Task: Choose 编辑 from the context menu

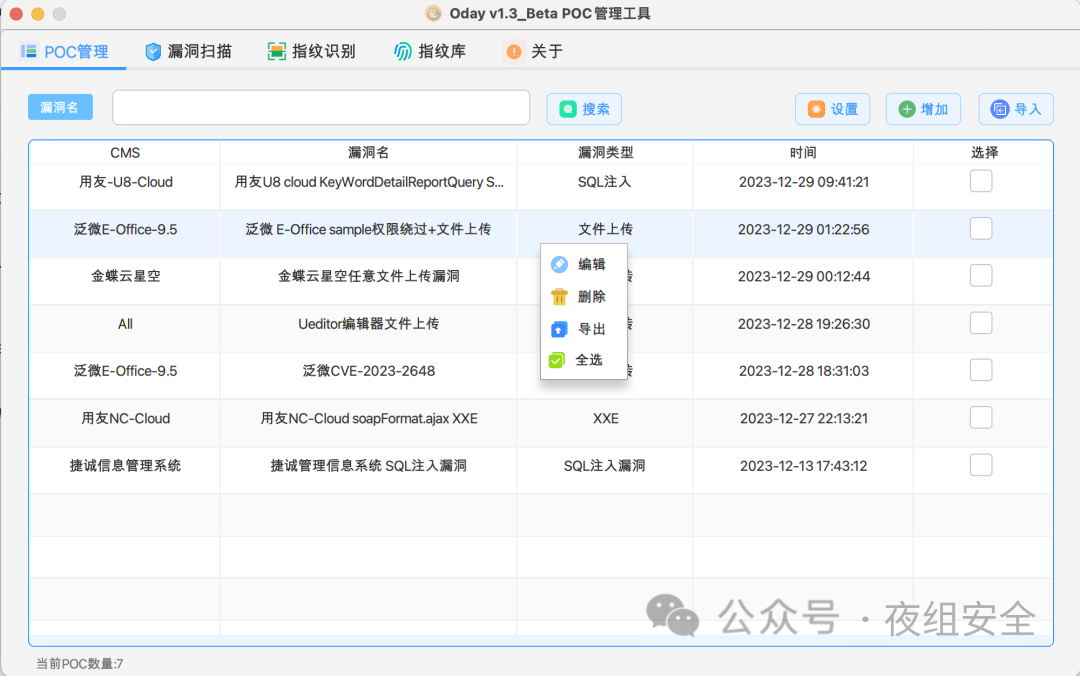Action: (x=583, y=264)
